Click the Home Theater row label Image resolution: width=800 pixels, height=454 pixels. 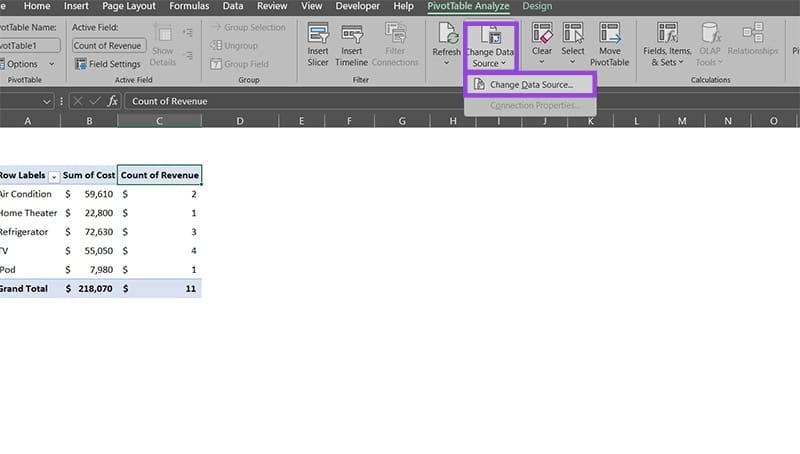[x=30, y=213]
